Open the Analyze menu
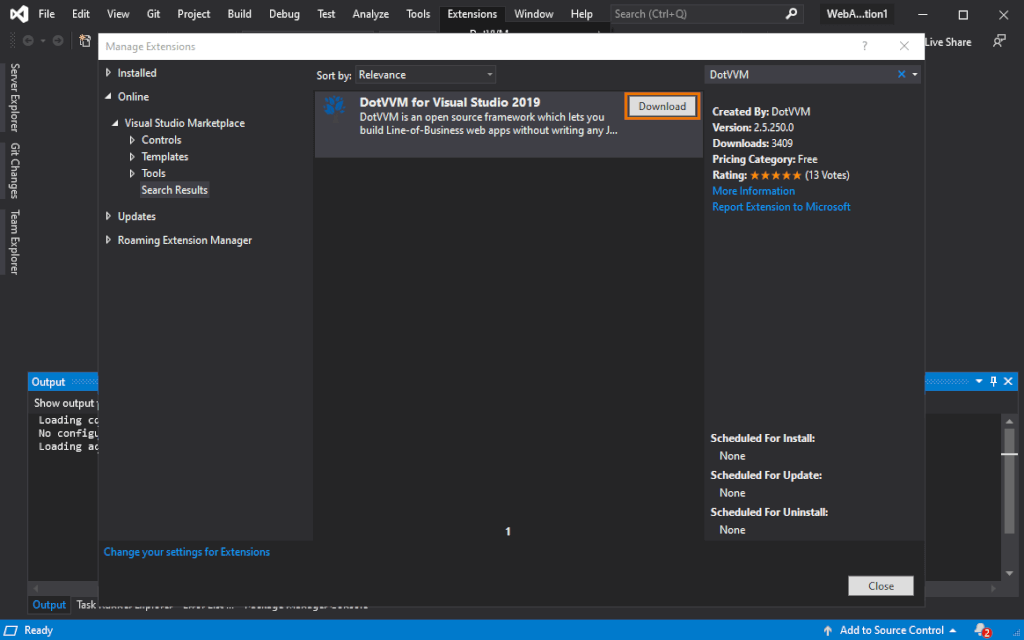 point(371,14)
